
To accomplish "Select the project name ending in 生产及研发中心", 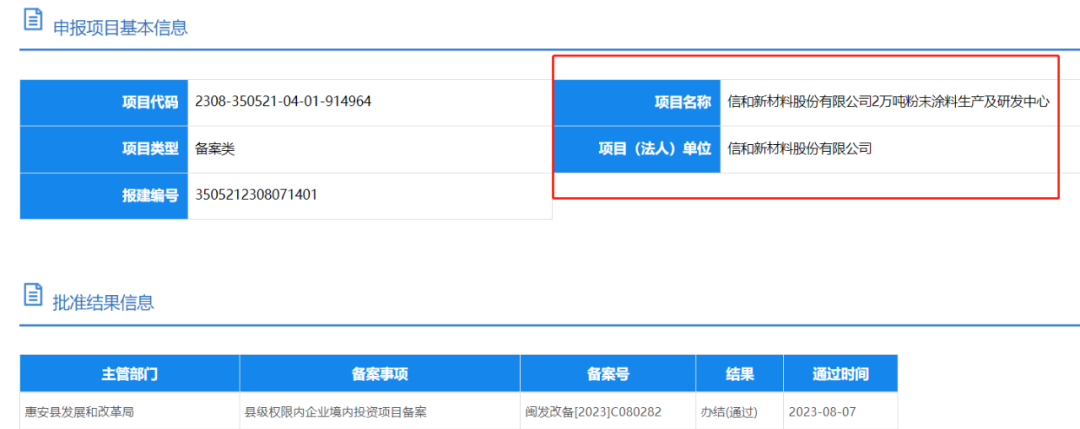I will pyautogui.click(x=888, y=102).
